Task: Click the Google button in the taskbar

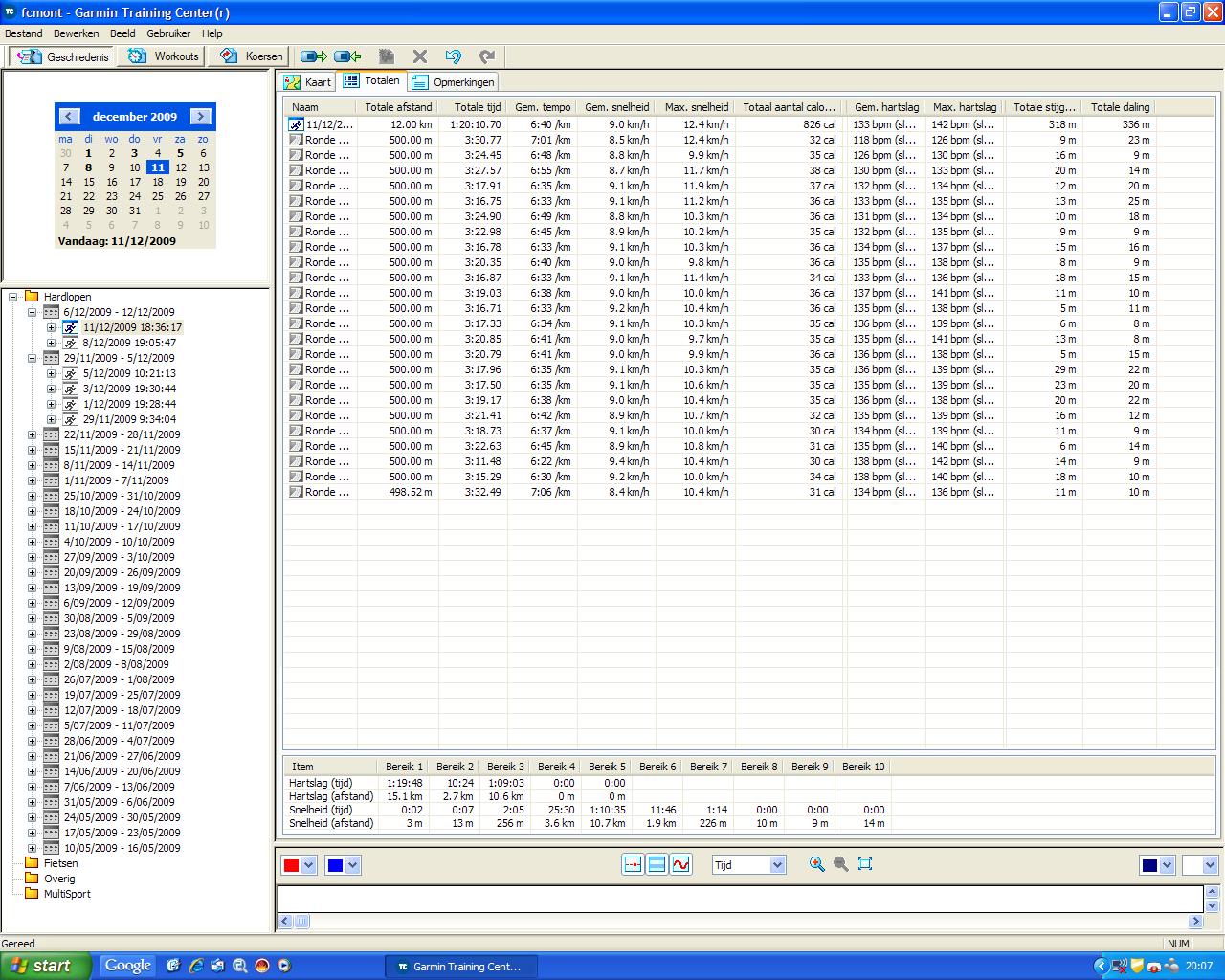Action: click(x=128, y=966)
